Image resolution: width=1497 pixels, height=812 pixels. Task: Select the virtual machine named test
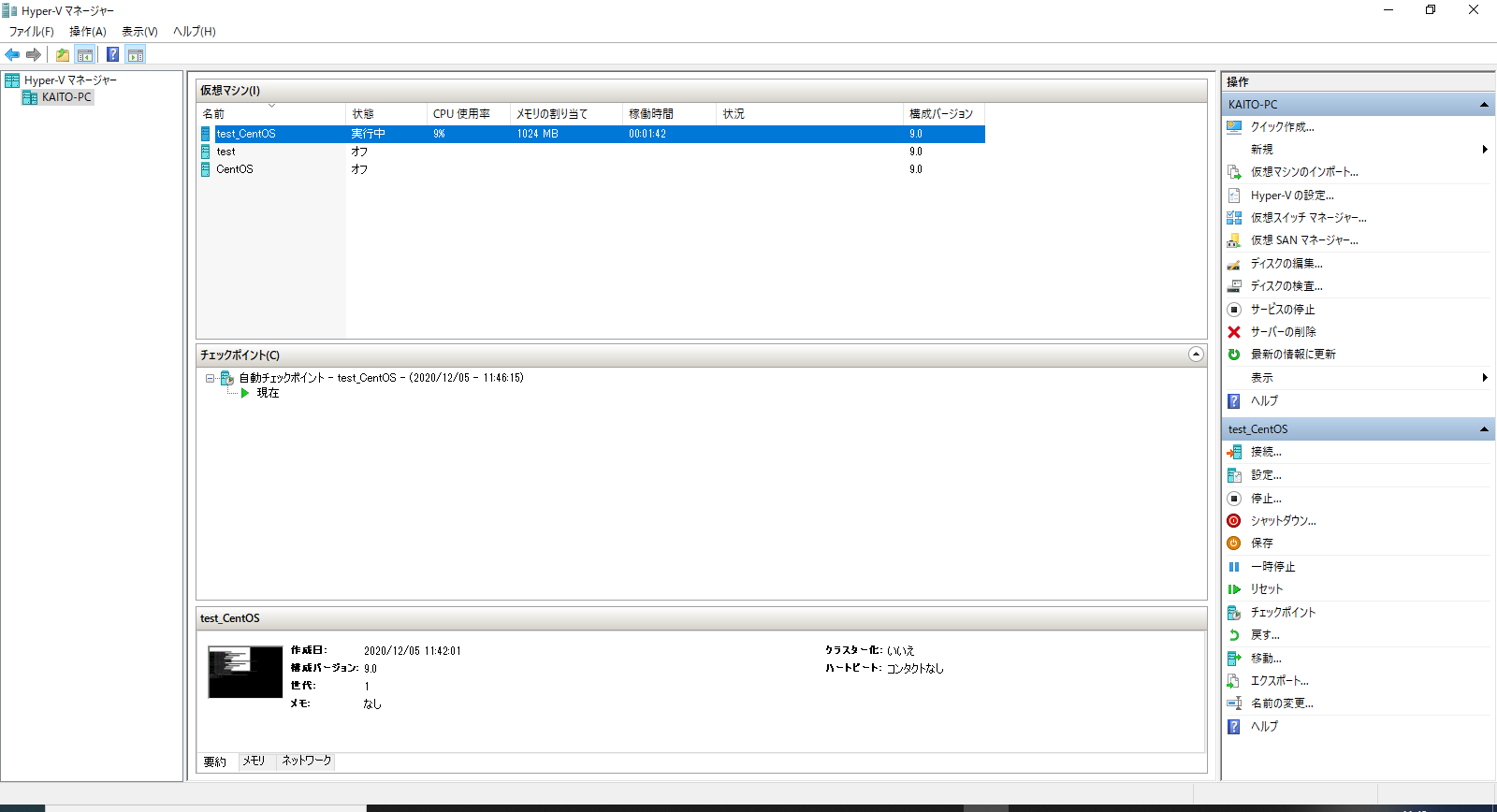click(x=591, y=152)
